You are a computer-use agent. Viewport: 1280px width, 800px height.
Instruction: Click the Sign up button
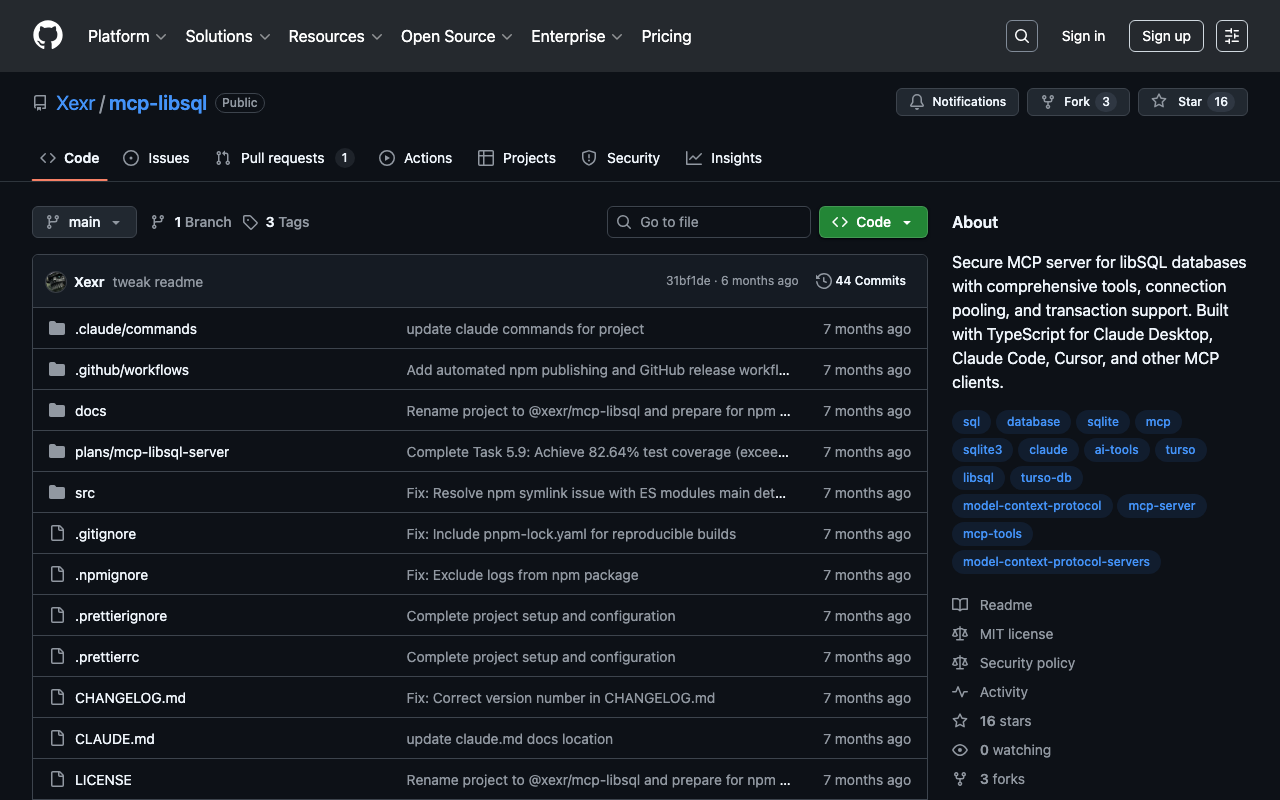tap(1165, 36)
